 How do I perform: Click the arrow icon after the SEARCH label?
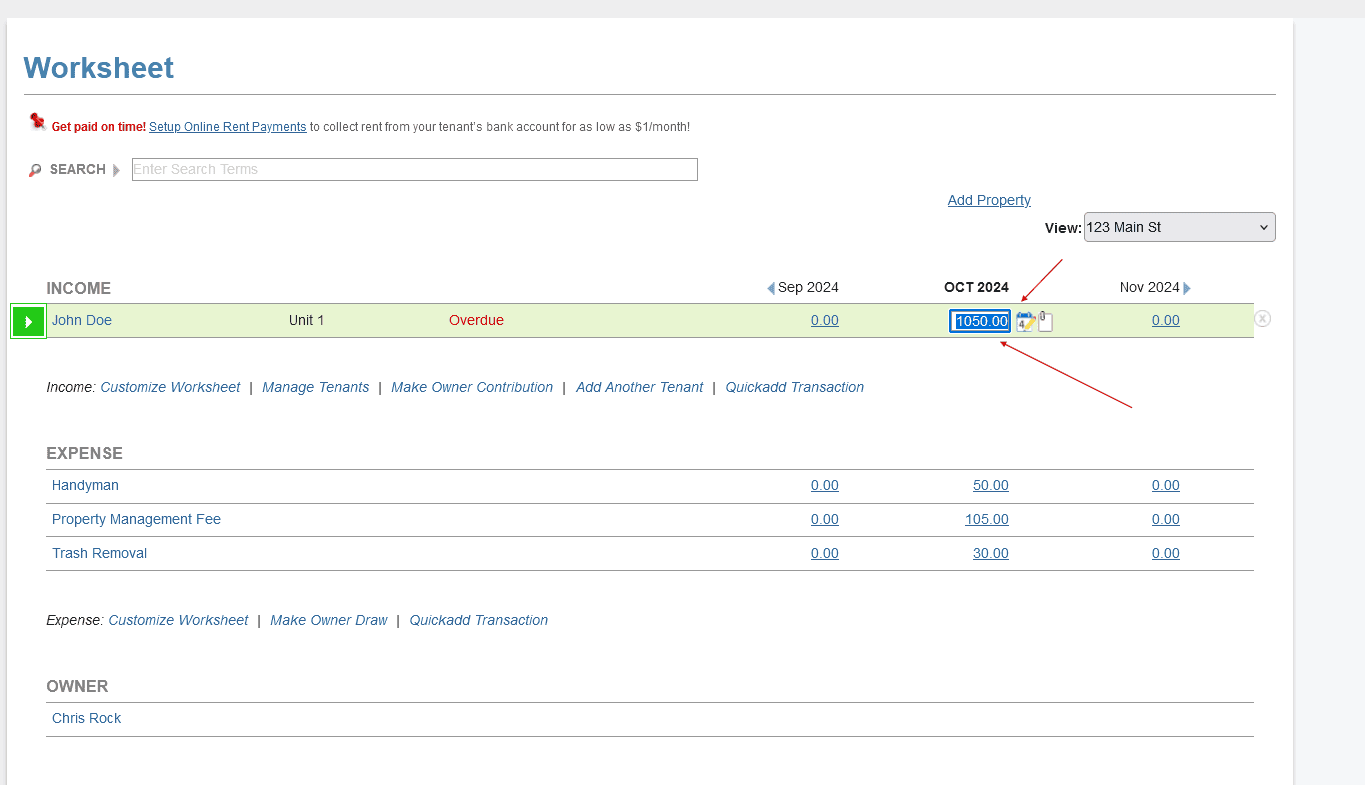[117, 170]
